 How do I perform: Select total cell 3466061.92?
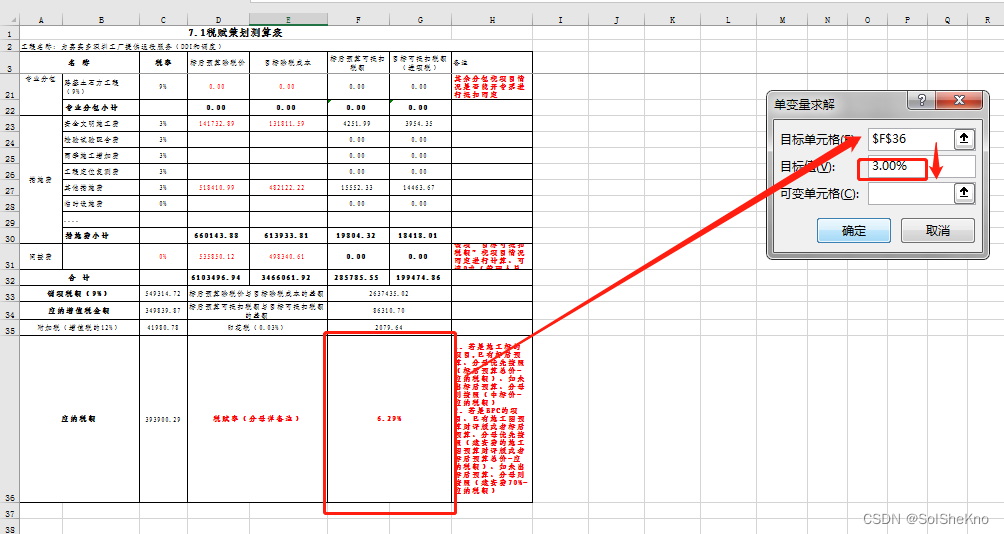(288, 278)
